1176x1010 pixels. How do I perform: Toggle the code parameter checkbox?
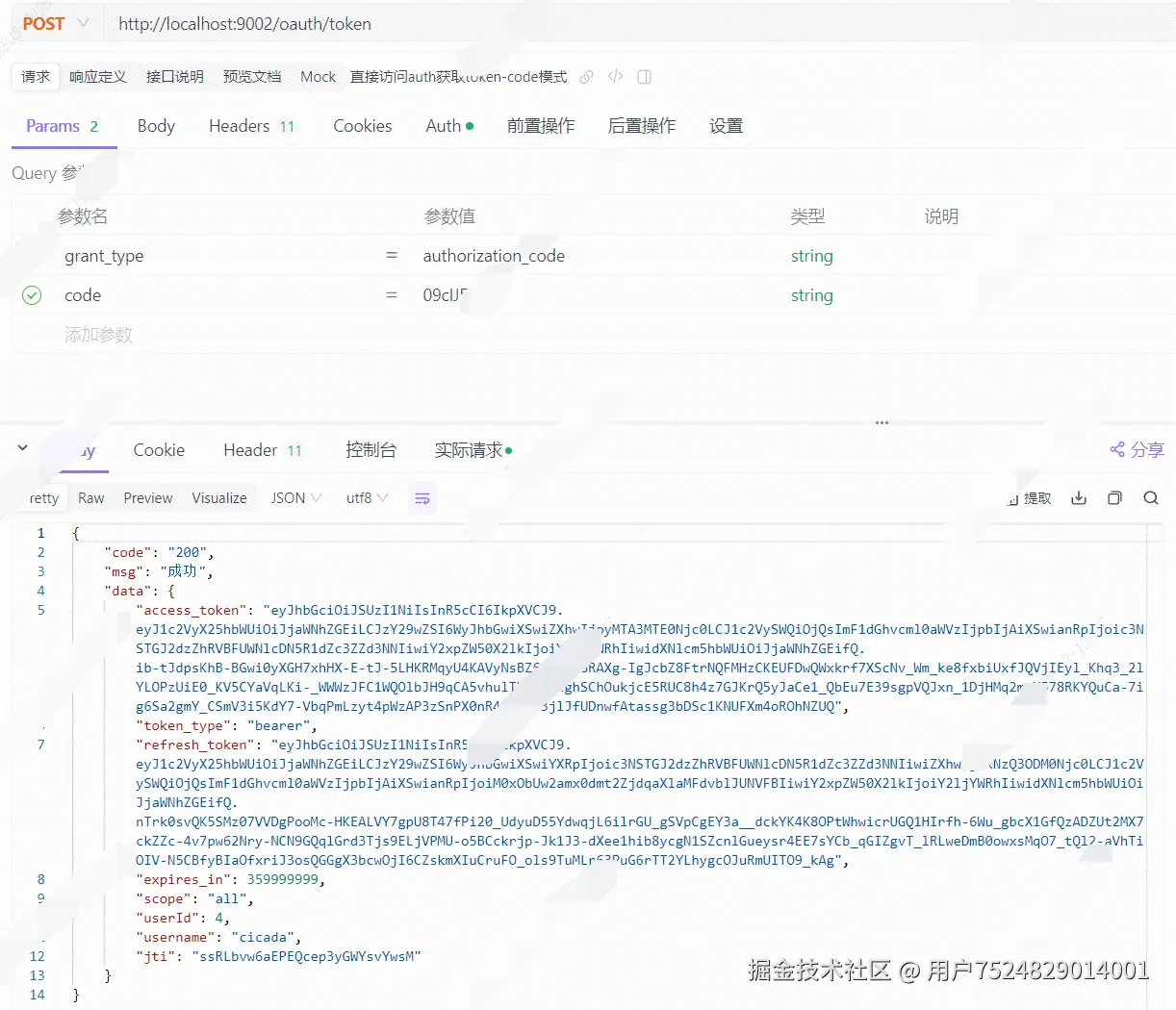pyautogui.click(x=32, y=295)
